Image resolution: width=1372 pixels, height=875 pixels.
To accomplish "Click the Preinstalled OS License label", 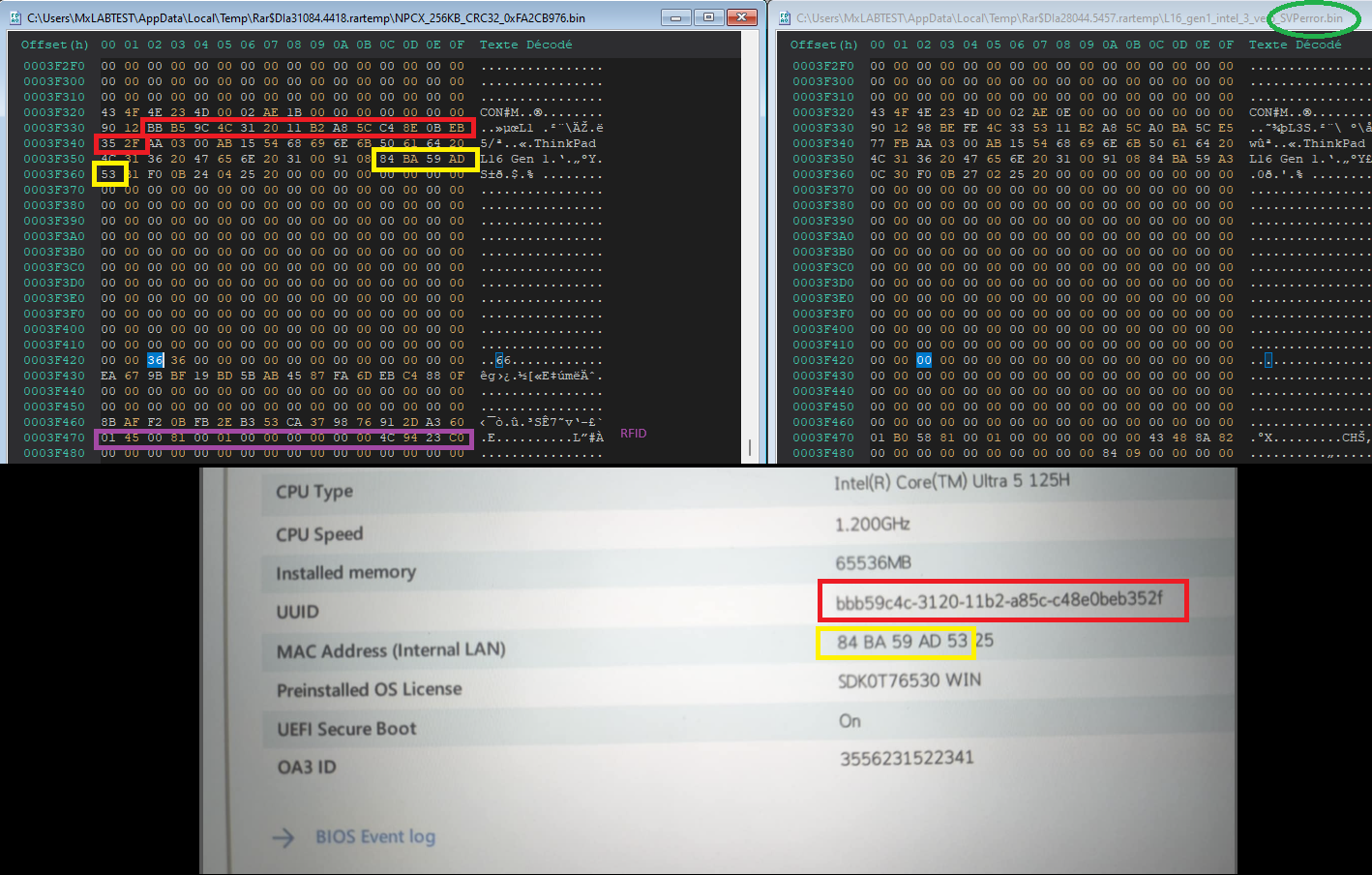I will click(370, 690).
